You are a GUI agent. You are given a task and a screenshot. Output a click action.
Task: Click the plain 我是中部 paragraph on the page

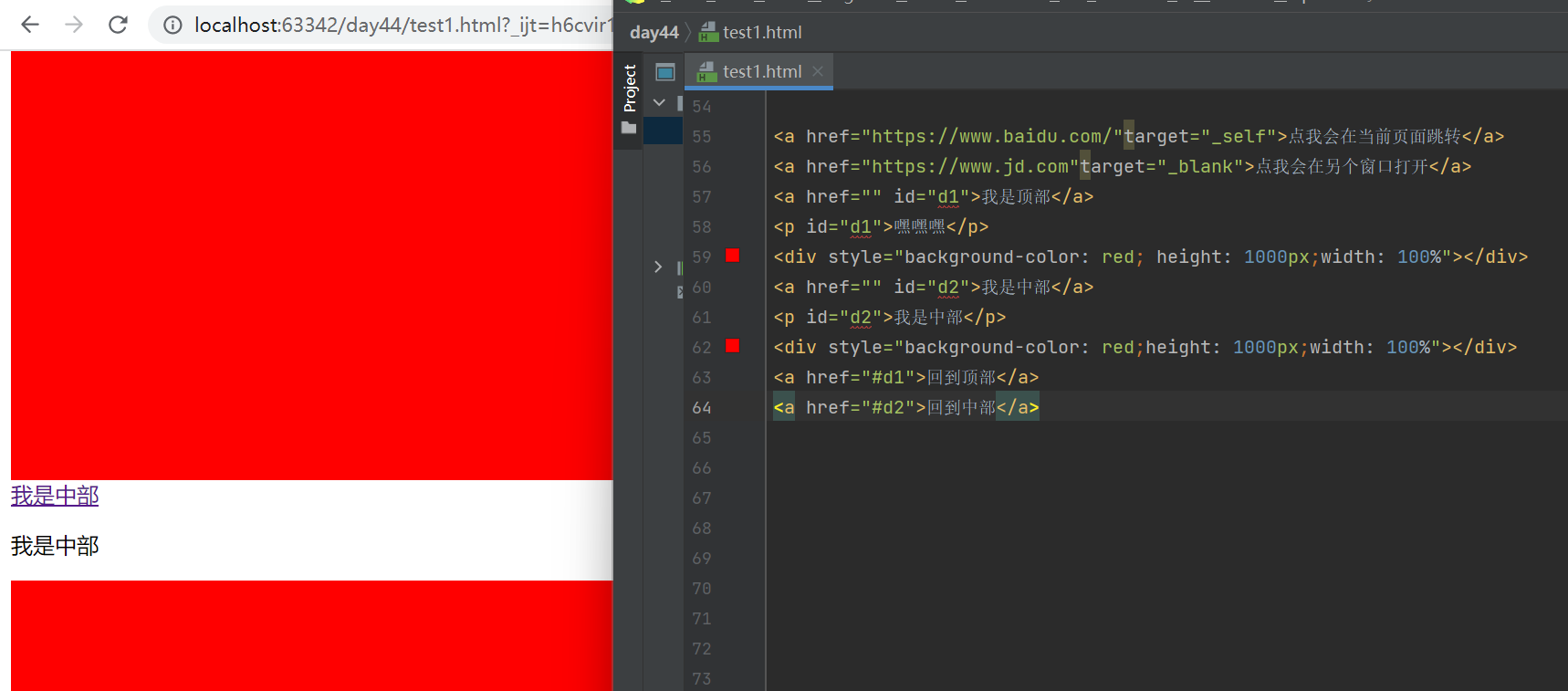tap(55, 546)
